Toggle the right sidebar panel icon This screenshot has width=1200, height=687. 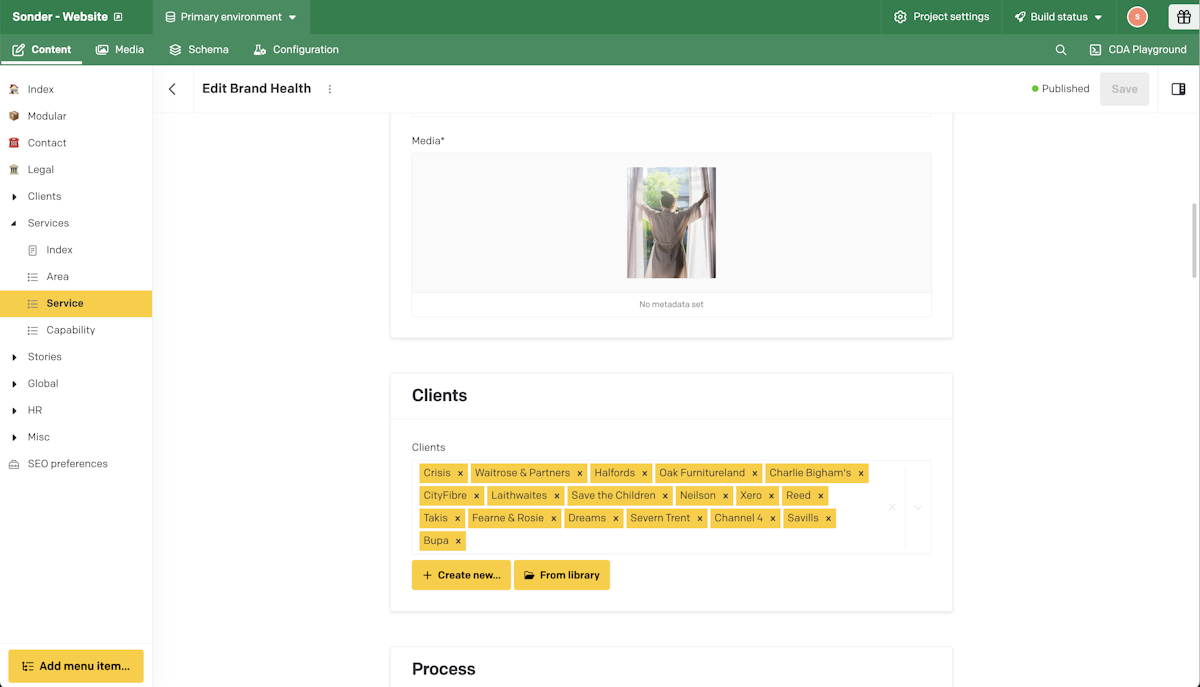point(1178,89)
